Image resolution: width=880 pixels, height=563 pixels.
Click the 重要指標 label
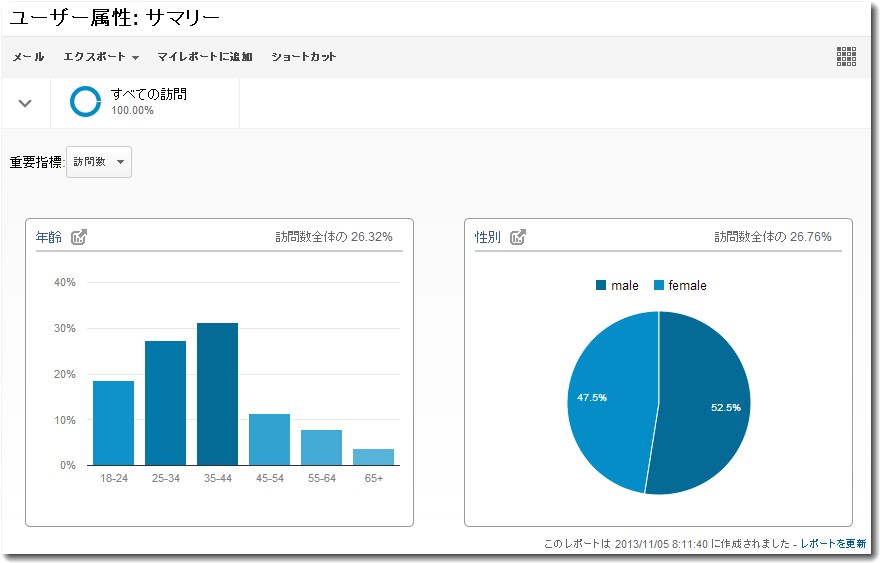tap(36, 162)
